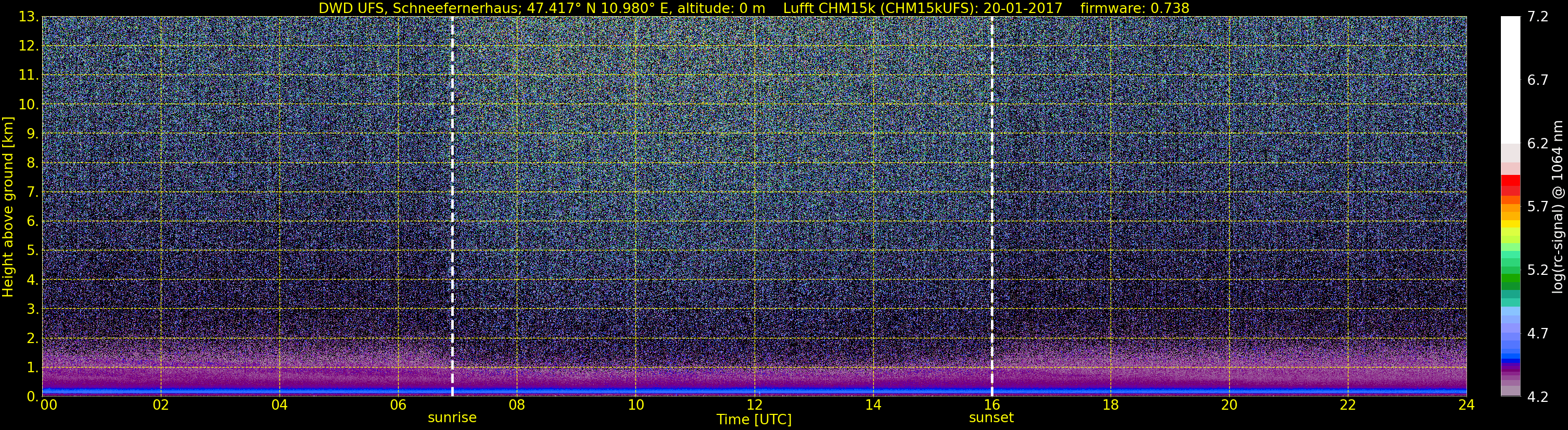The image size is (1568, 430).
Task: Click the sunset label below the axis
Action: pos(991,418)
